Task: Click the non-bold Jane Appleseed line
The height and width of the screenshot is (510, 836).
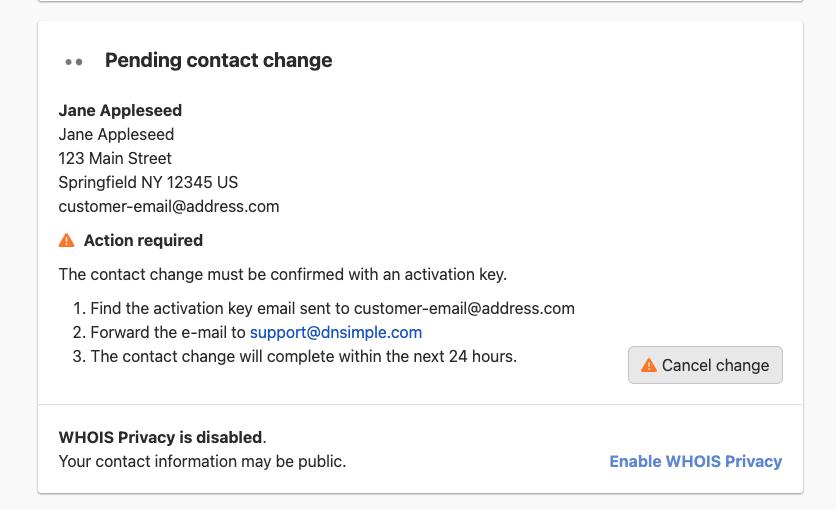Action: (x=116, y=134)
